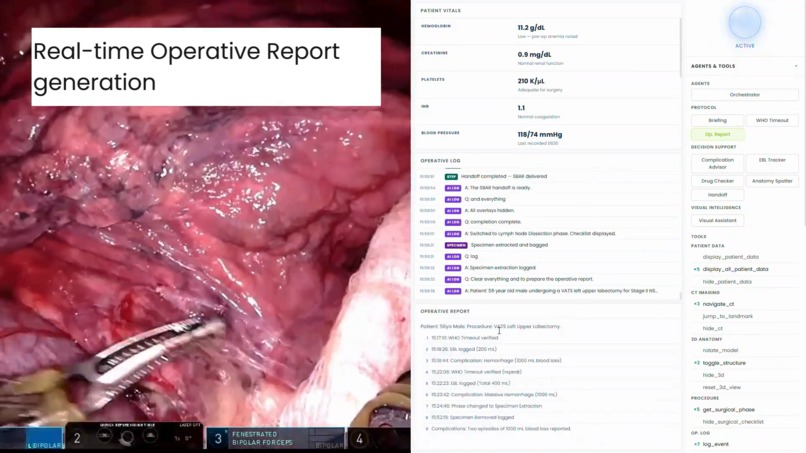Click the Hemoglobin 11.2 g/dL value
The image size is (806, 453).
(531, 28)
